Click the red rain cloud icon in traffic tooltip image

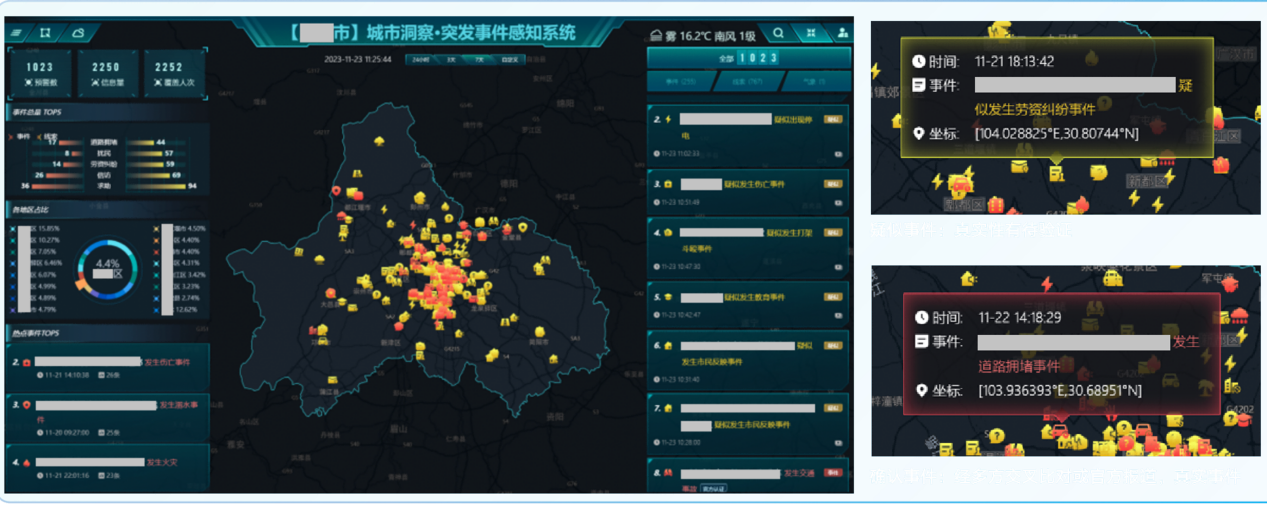(1238, 314)
